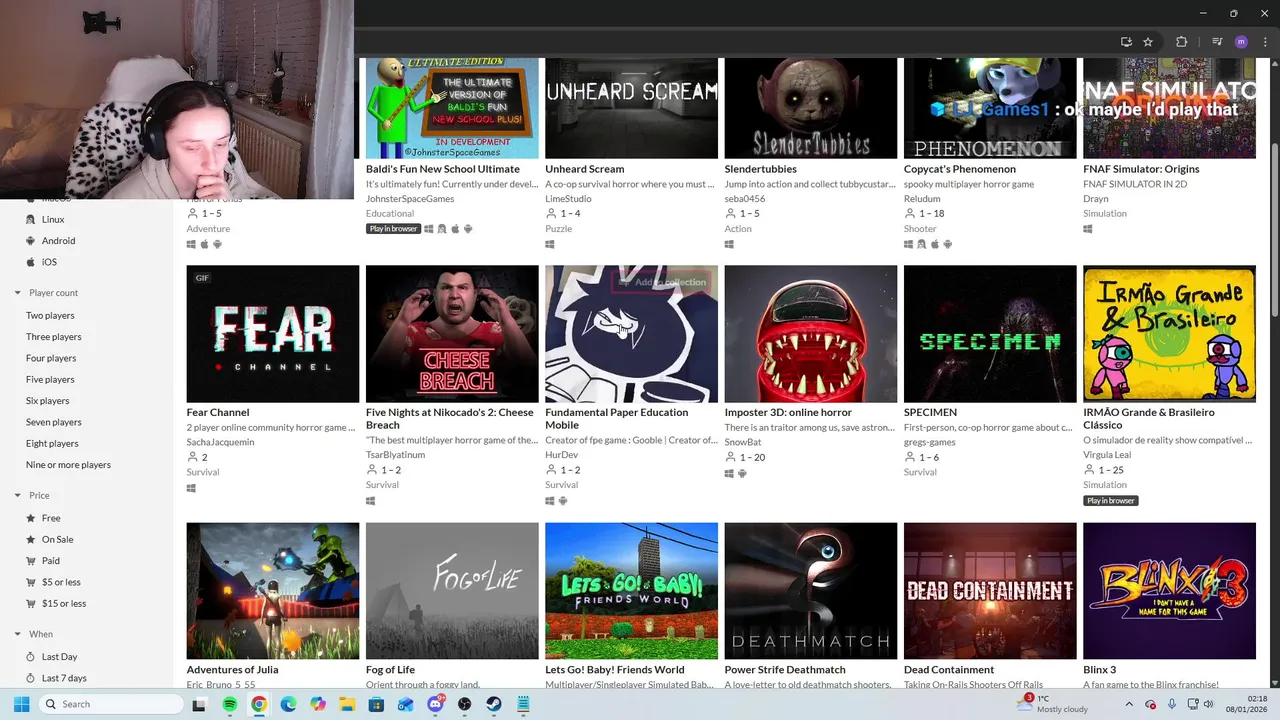Open Microsoft Store from taskbar

point(376,704)
